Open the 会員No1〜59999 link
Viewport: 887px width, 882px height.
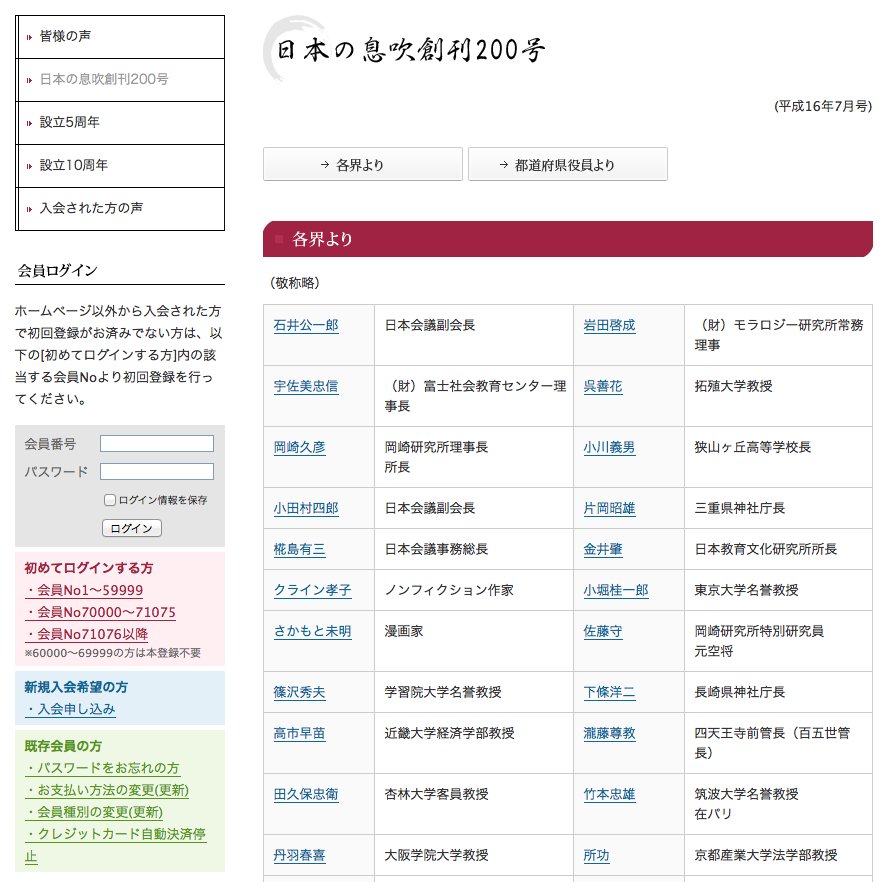point(84,591)
